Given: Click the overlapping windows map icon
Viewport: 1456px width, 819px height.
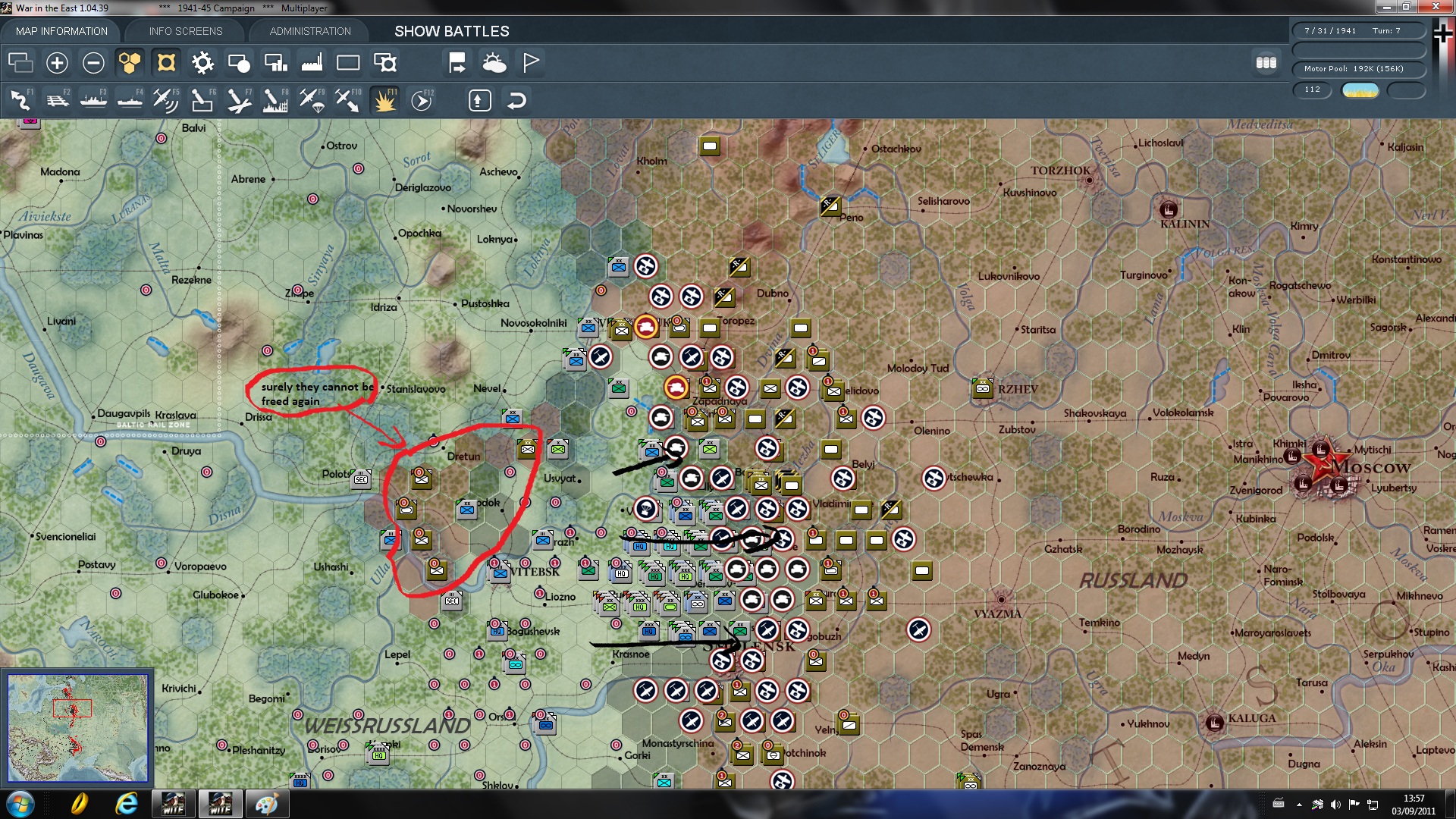Looking at the screenshot, I should [x=20, y=62].
